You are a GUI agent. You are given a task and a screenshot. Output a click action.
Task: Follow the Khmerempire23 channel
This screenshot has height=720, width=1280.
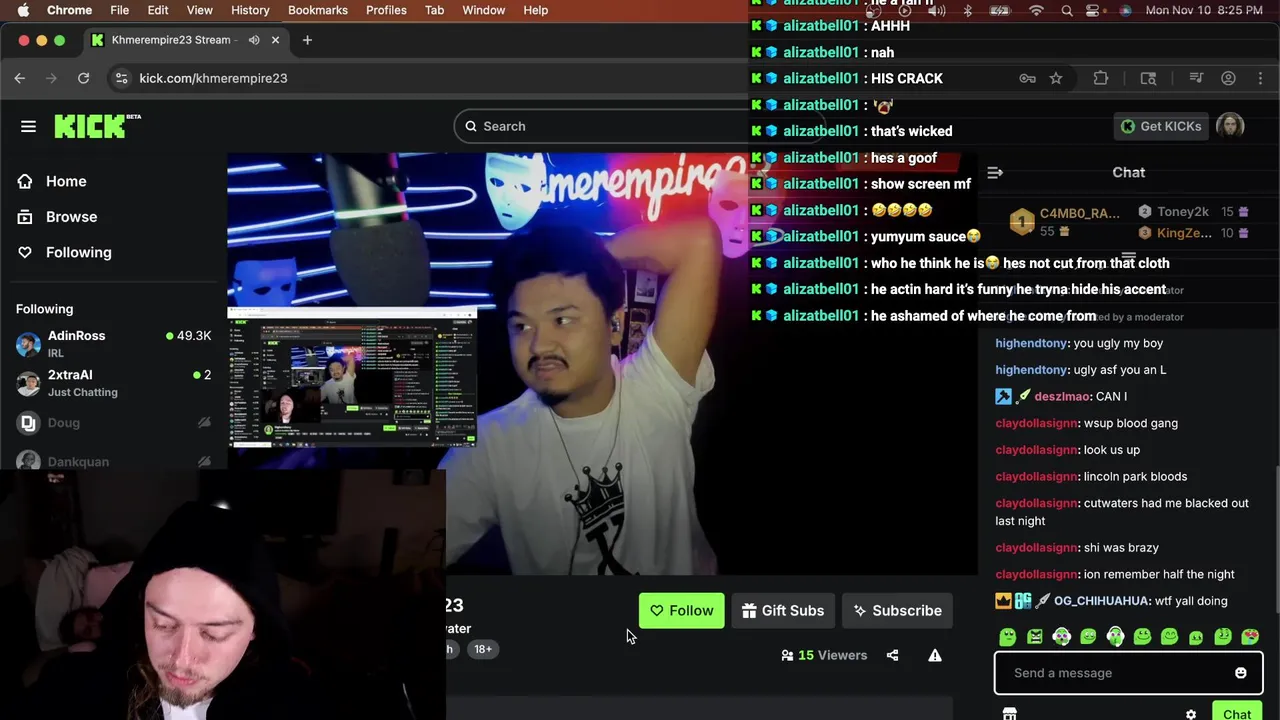coord(682,611)
